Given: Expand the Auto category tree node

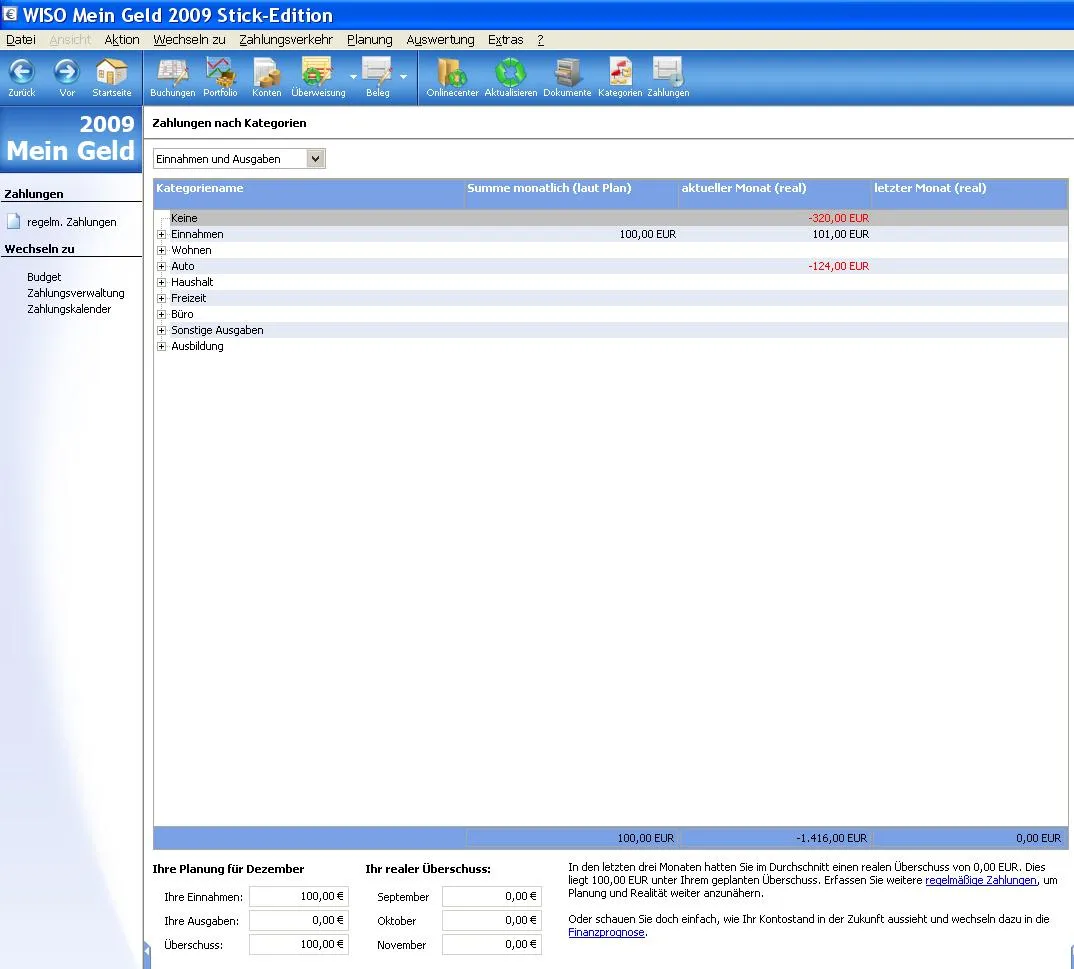Looking at the screenshot, I should coord(161,267).
